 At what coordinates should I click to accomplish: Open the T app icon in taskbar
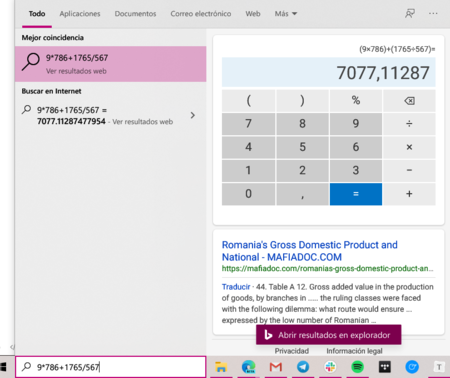coord(439,367)
